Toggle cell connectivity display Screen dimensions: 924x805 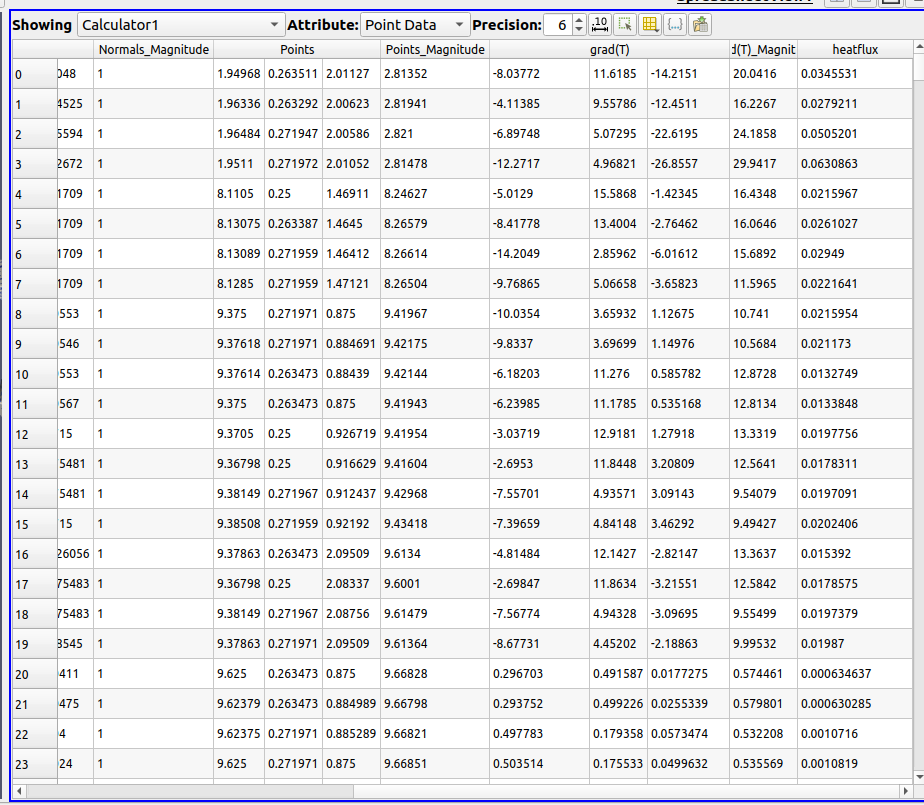click(x=675, y=24)
